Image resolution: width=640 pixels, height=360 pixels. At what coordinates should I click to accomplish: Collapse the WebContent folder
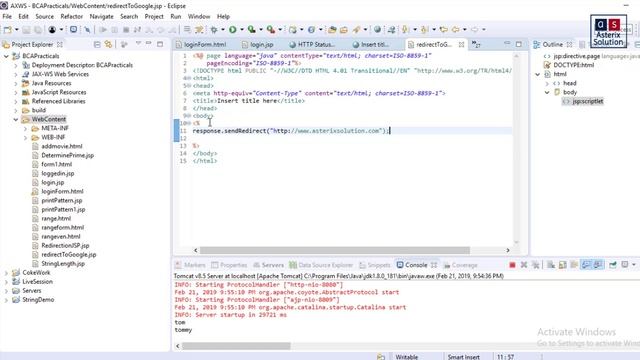click(x=16, y=119)
